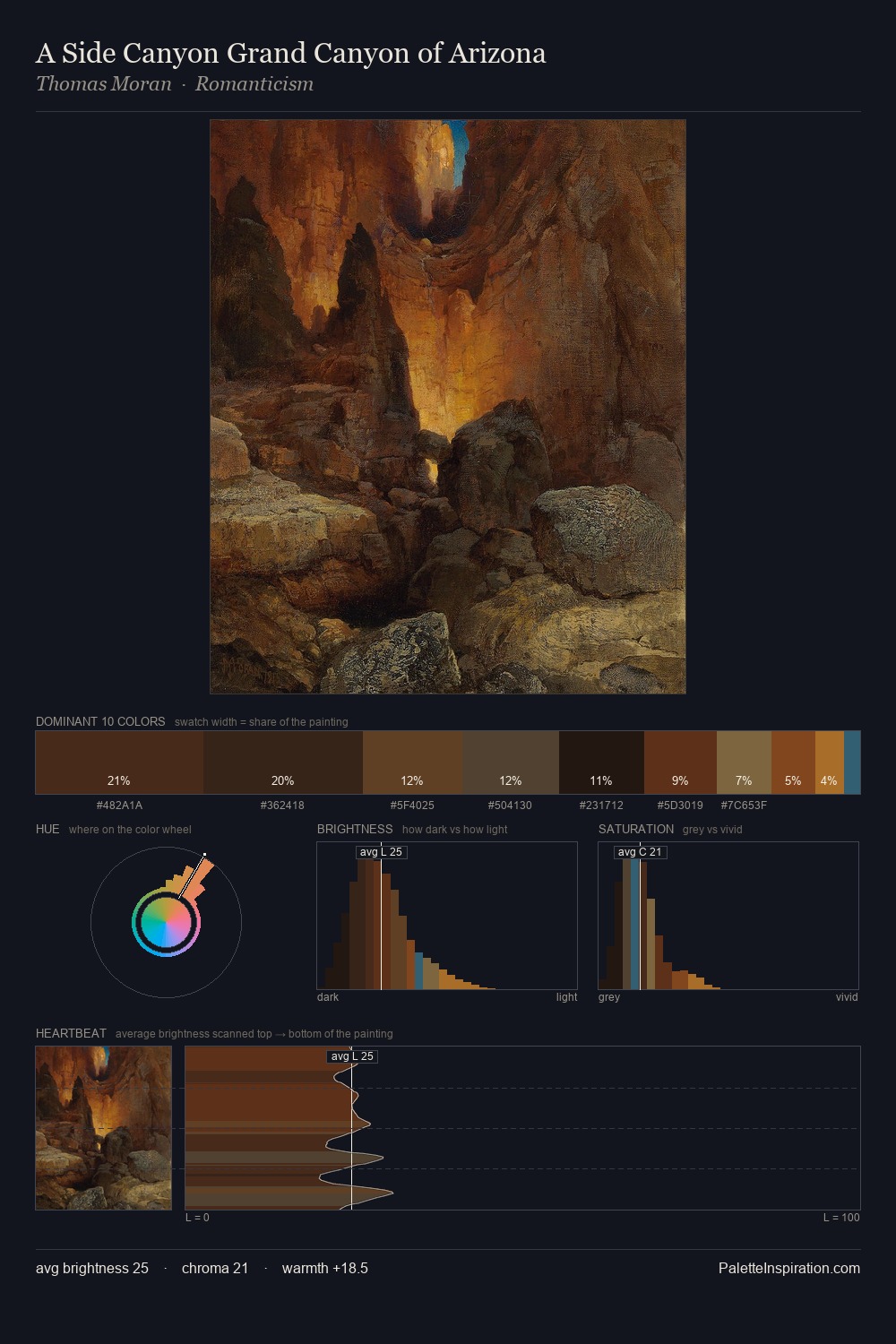896x1344 pixels.
Task: Select the 5% rust swatch
Action: coord(793,762)
